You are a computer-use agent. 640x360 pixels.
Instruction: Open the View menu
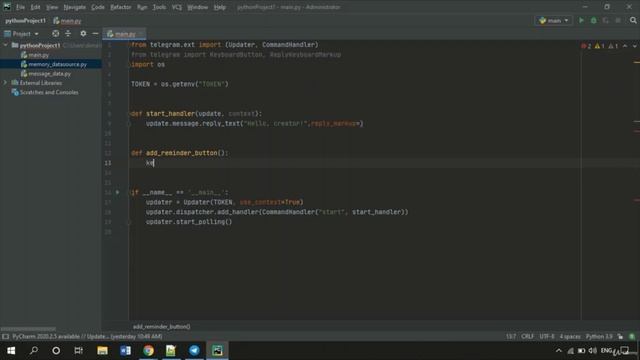52,7
